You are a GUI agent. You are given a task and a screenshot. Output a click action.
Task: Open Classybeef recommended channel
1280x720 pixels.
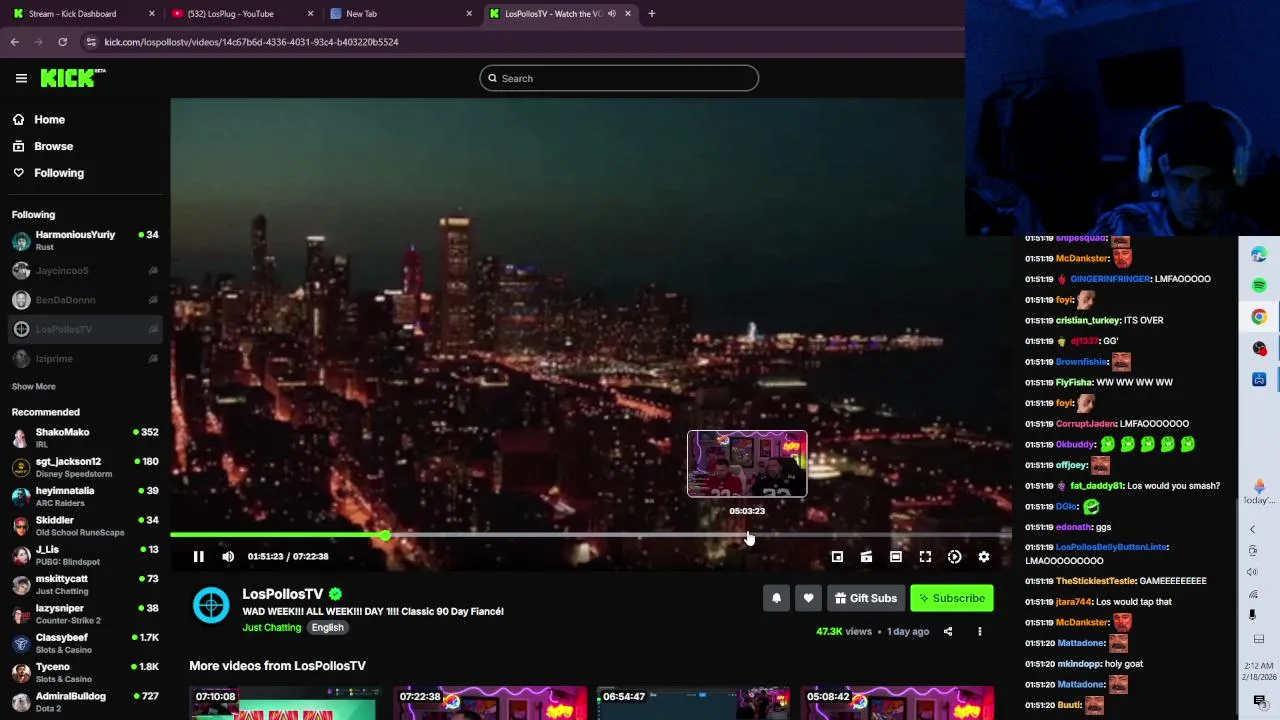pos(85,643)
